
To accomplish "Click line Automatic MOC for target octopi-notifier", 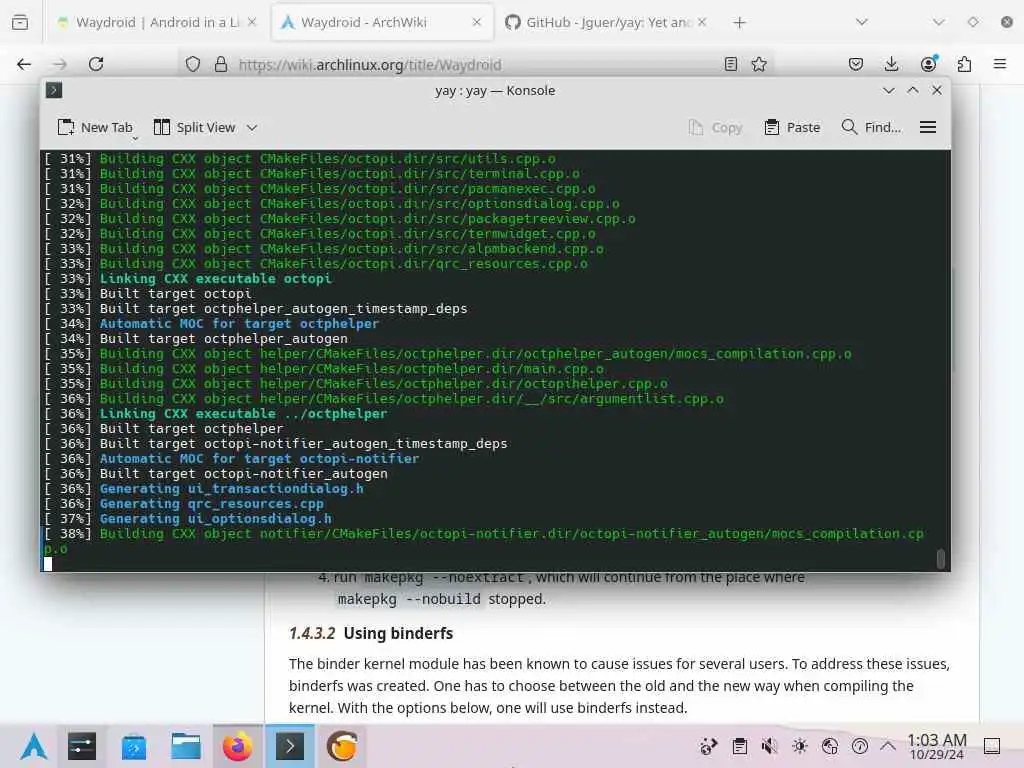I will 259,459.
